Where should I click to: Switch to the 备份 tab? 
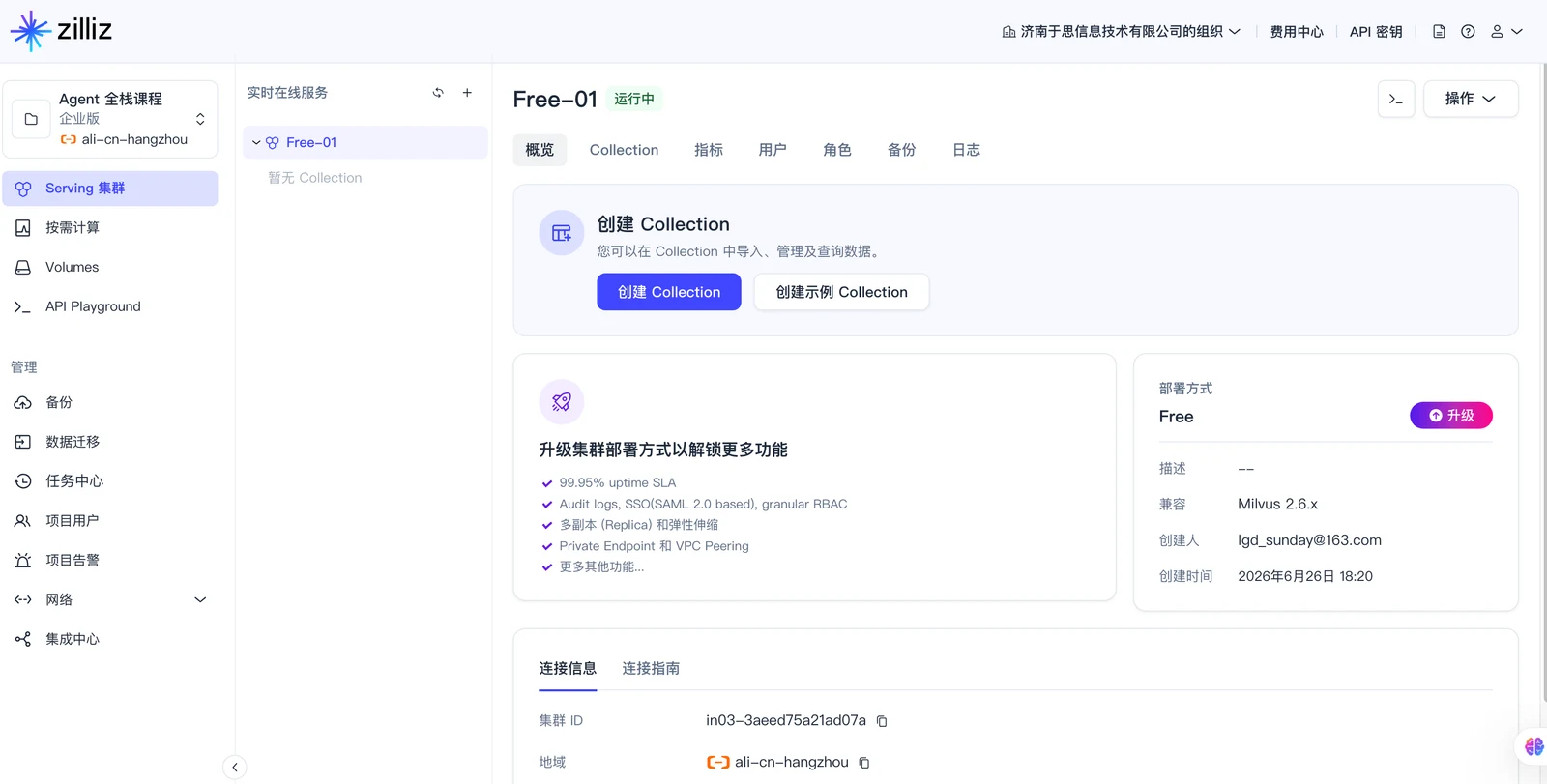(902, 150)
